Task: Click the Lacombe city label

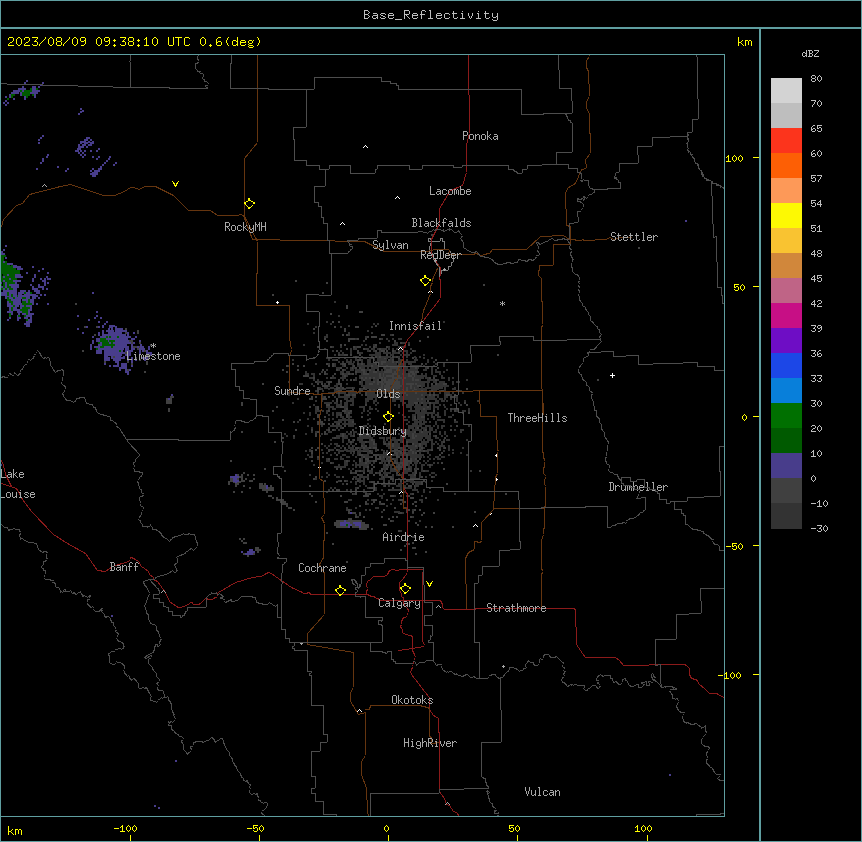Action: coord(450,191)
